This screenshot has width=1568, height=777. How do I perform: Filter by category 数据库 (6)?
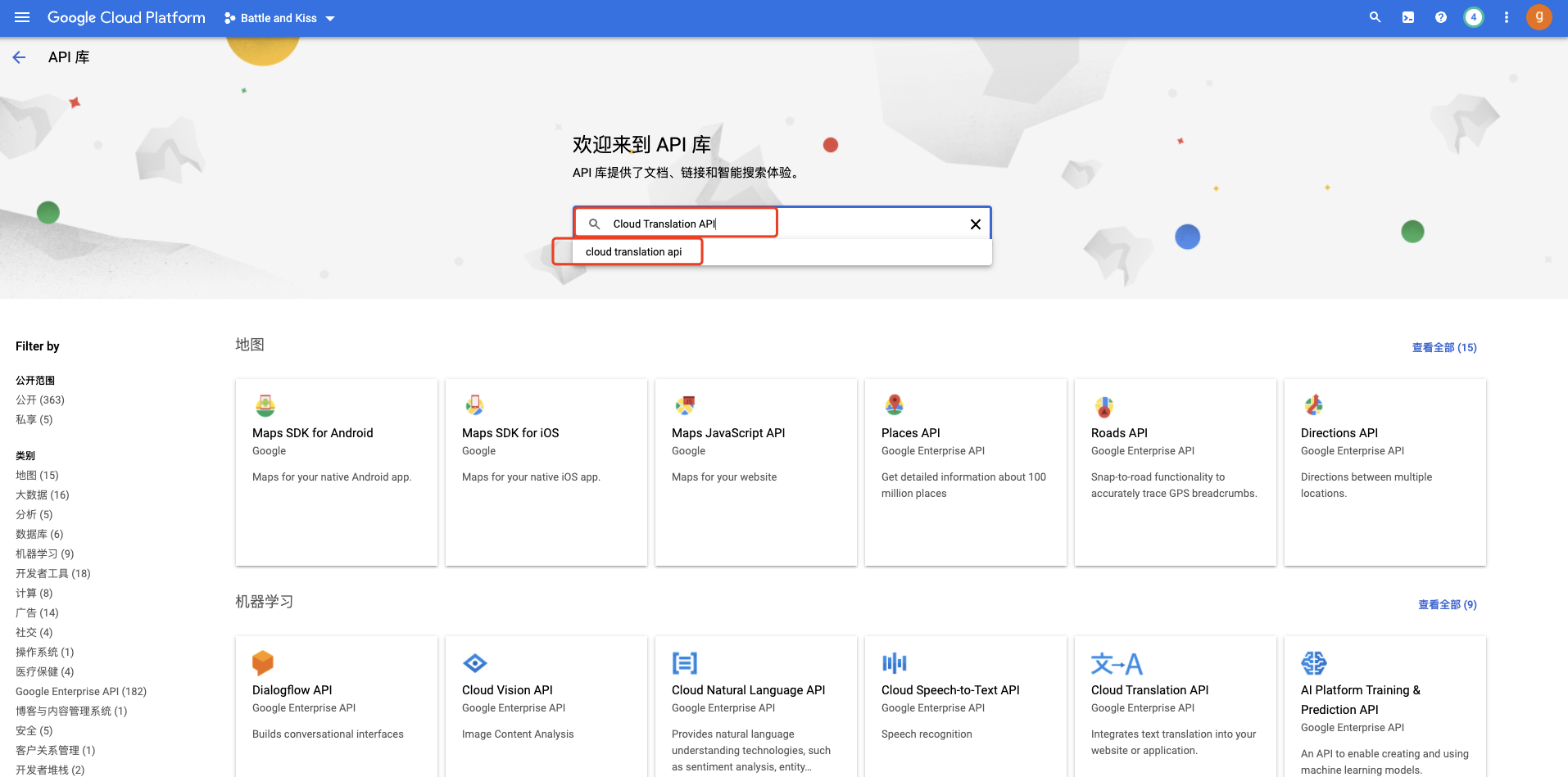[x=39, y=534]
